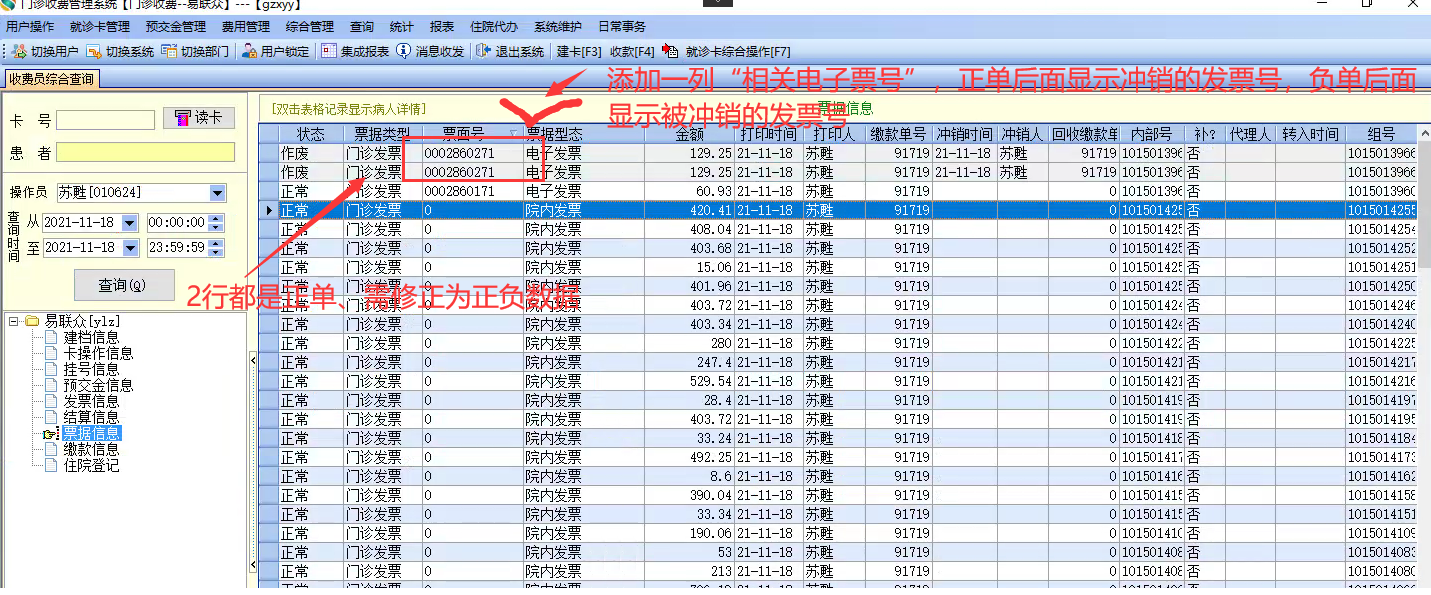Click invoice number cell 0002860171

tap(472, 191)
